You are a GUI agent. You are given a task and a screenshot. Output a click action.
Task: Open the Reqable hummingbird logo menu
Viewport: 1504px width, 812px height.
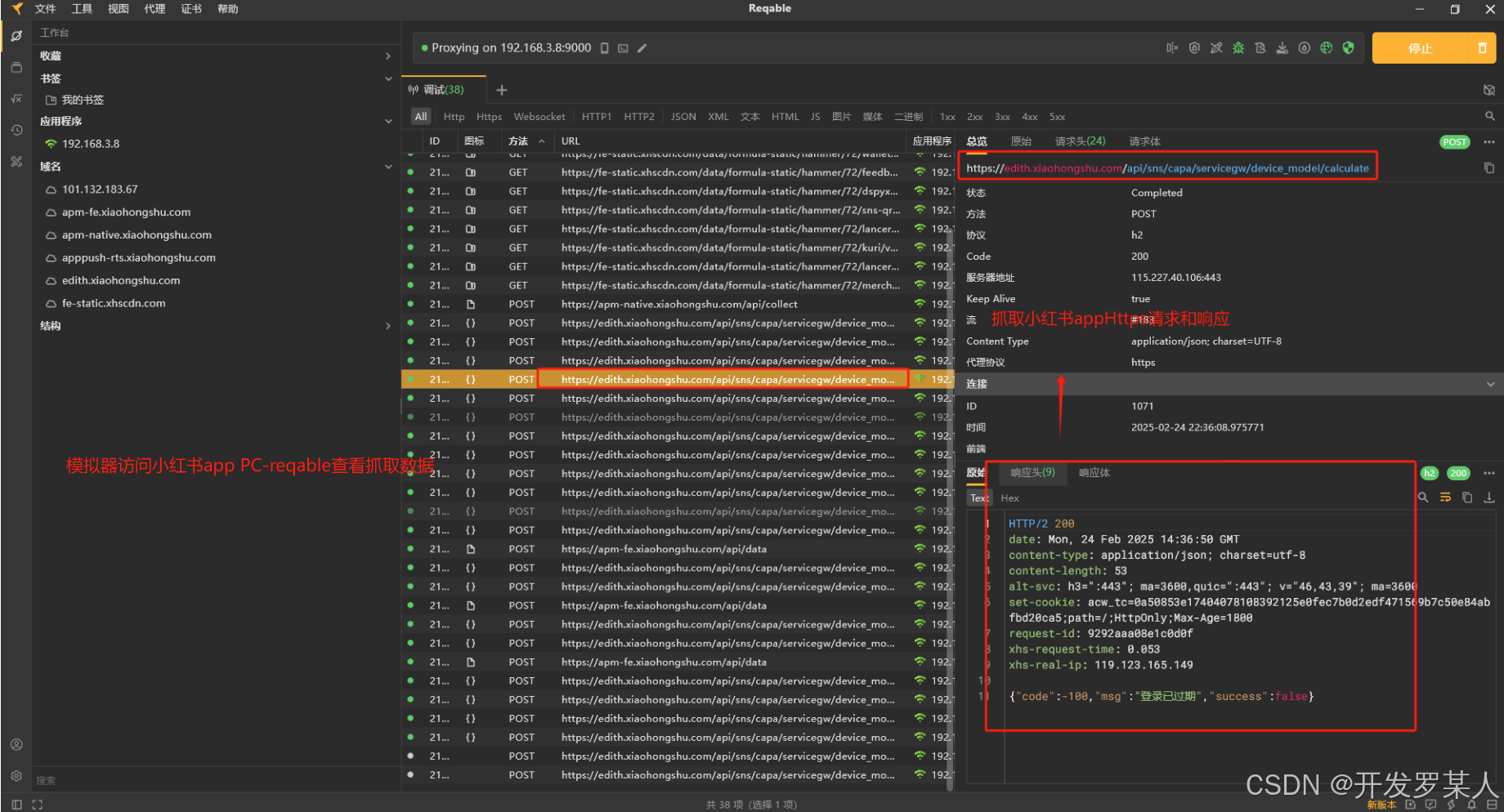pyautogui.click(x=16, y=9)
